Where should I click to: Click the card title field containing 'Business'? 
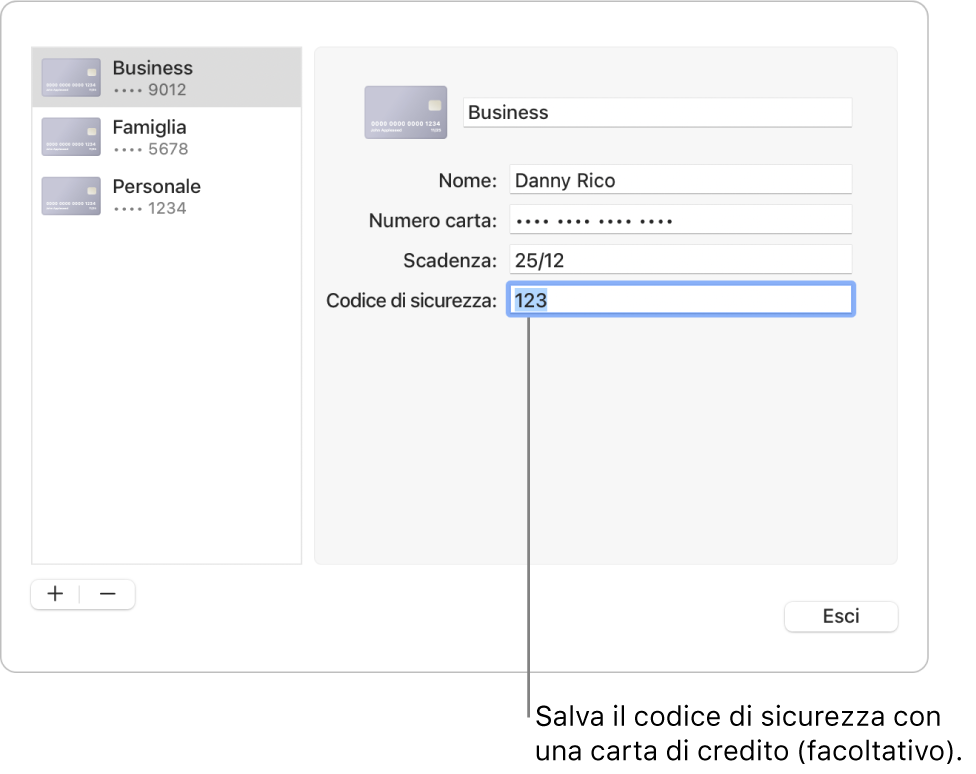click(657, 112)
